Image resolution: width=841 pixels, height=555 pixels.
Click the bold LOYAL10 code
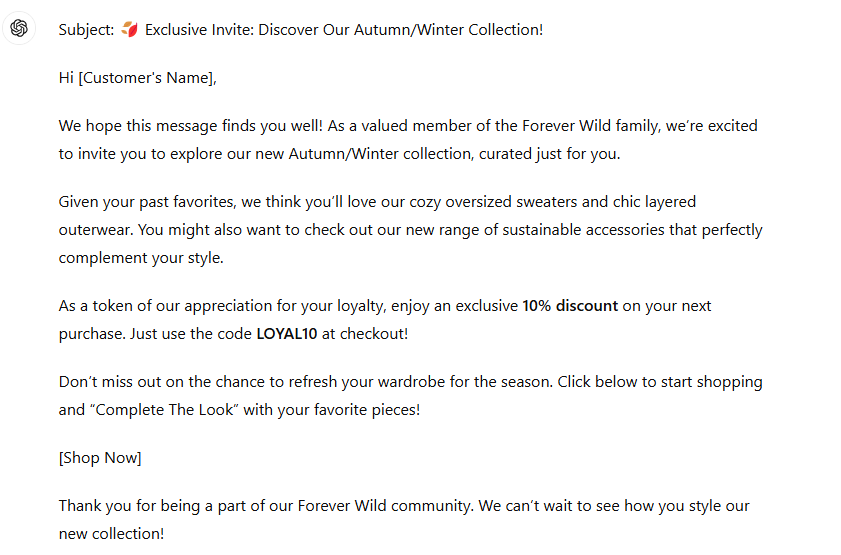click(x=287, y=334)
